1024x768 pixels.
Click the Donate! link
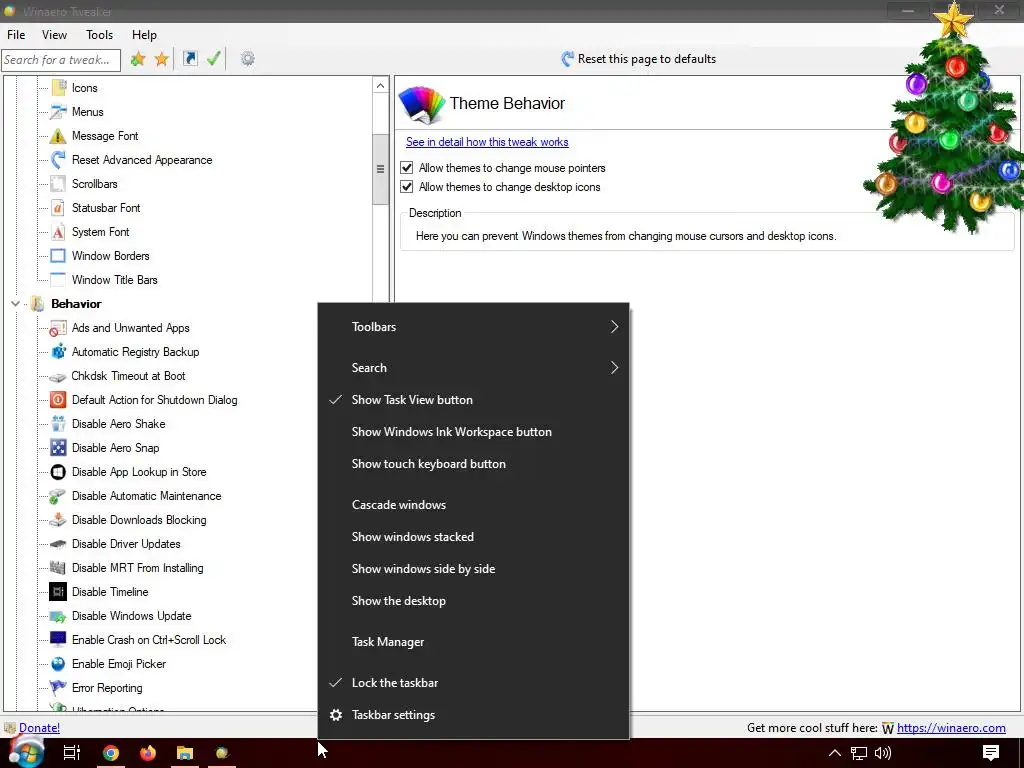pos(39,728)
